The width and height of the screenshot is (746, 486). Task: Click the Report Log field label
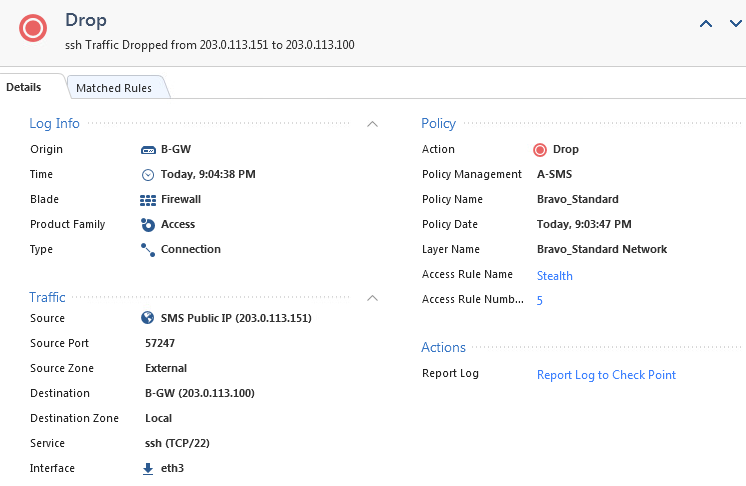click(x=450, y=374)
